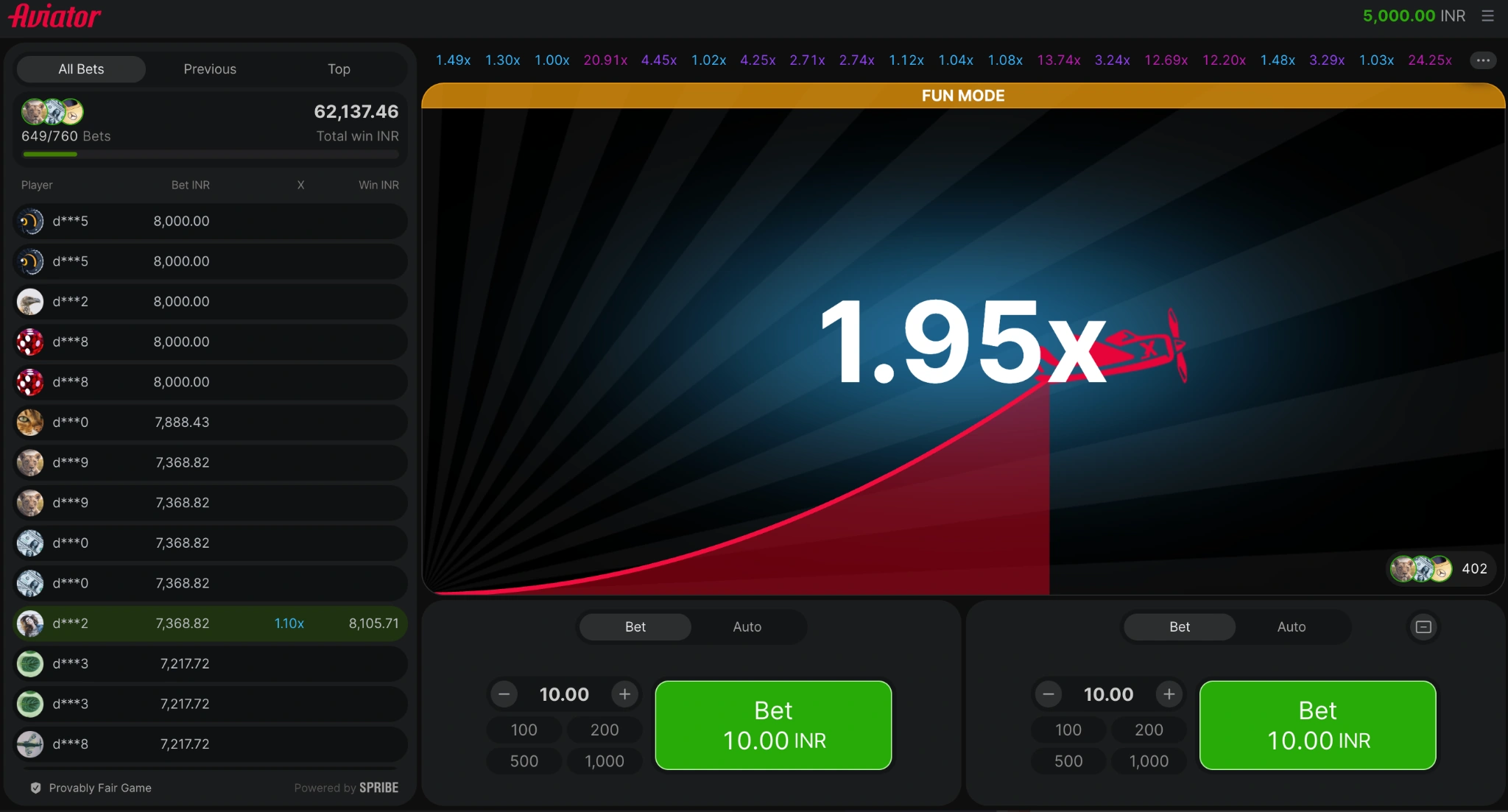Set left bet to 200 preset
The width and height of the screenshot is (1508, 812).
tap(605, 730)
